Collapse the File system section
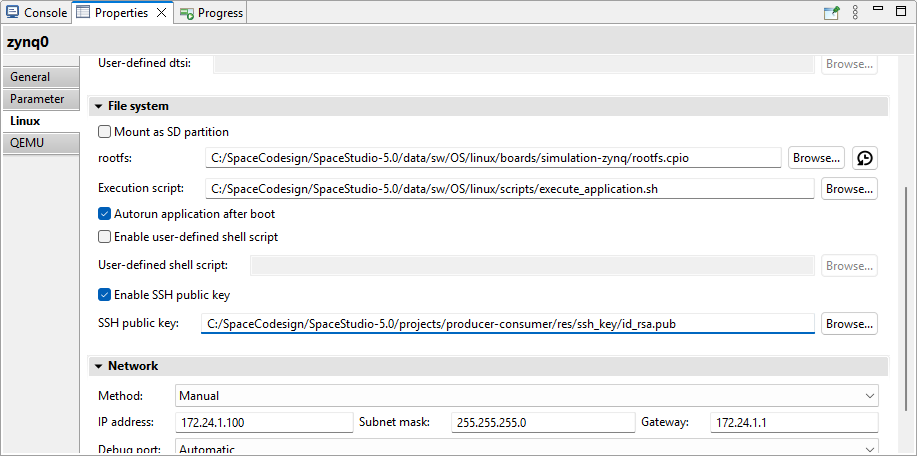The width and height of the screenshot is (917, 456). click(x=98, y=106)
